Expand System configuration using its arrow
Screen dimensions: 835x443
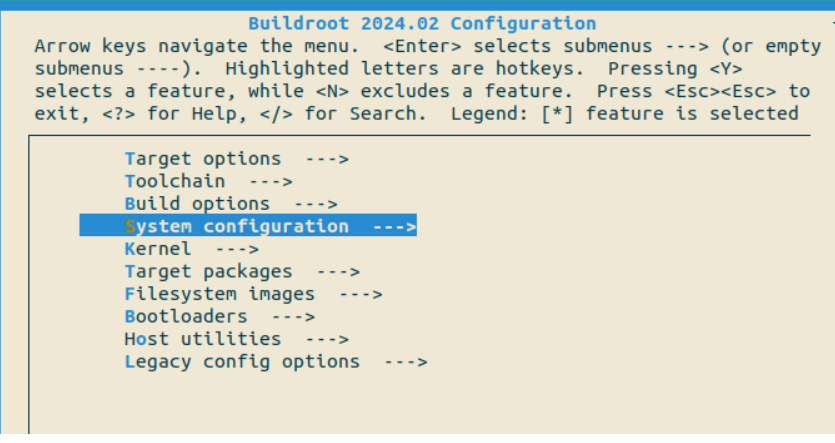[394, 226]
